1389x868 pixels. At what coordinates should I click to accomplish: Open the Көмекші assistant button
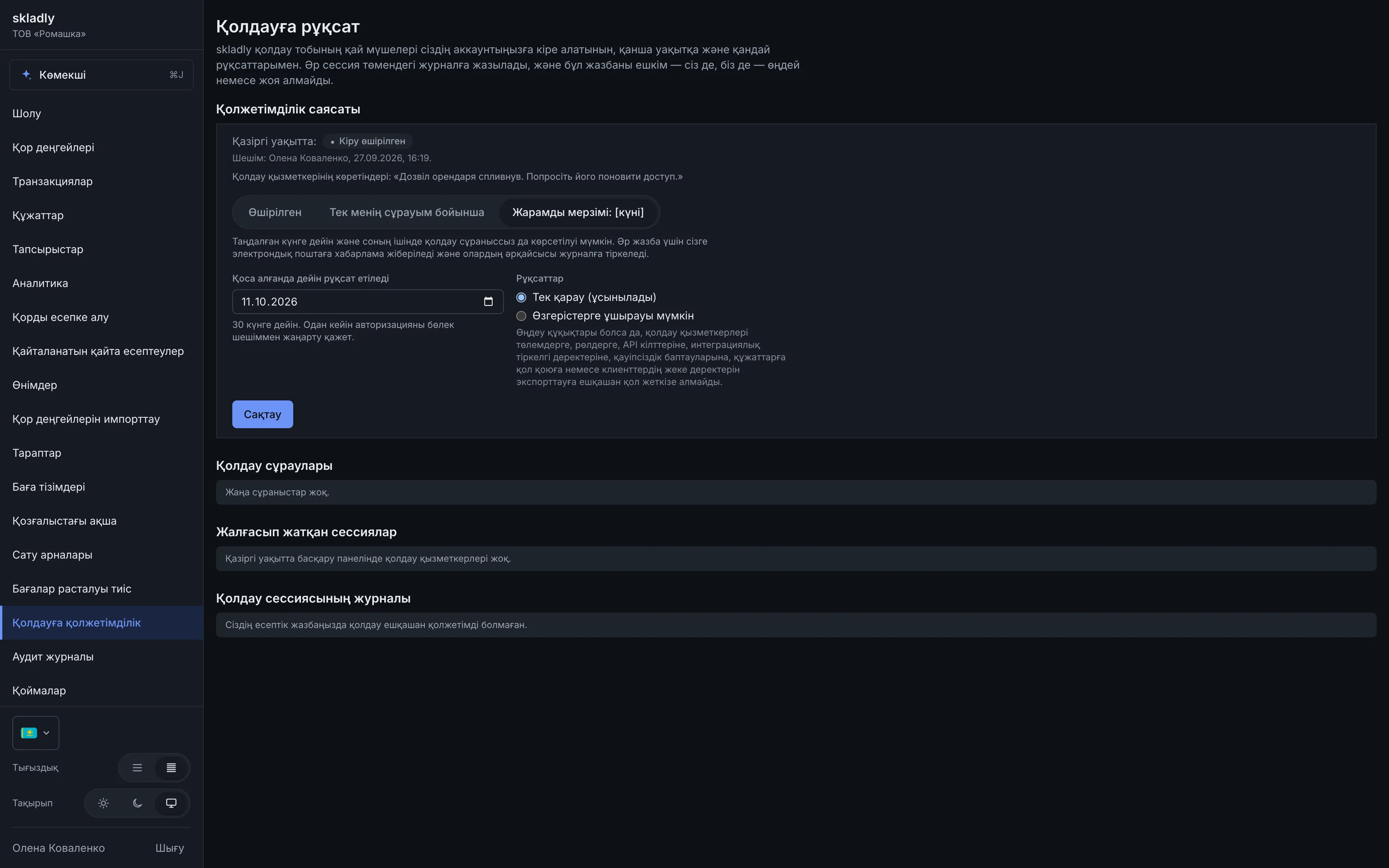pyautogui.click(x=101, y=74)
